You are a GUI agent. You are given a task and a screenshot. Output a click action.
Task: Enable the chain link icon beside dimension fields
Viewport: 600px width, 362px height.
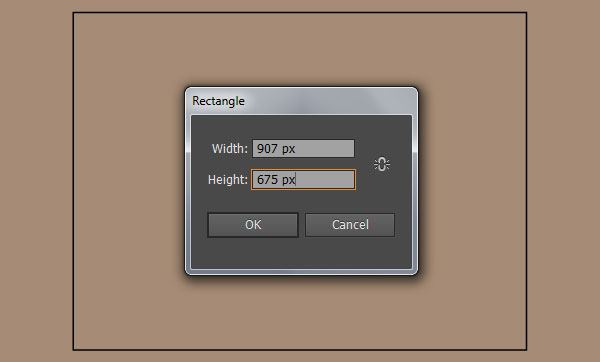click(382, 164)
